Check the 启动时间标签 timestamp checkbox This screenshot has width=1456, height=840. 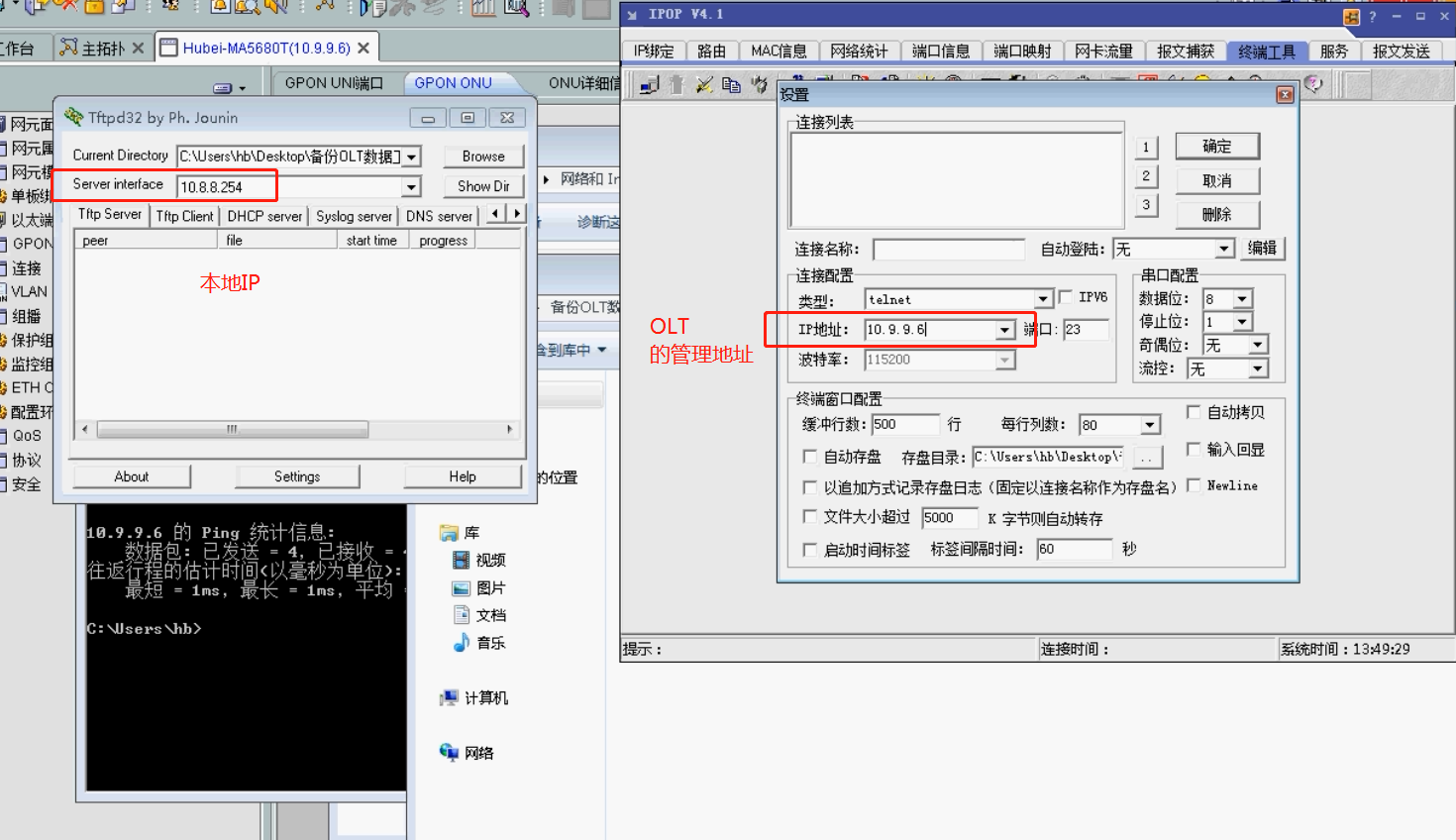click(809, 550)
